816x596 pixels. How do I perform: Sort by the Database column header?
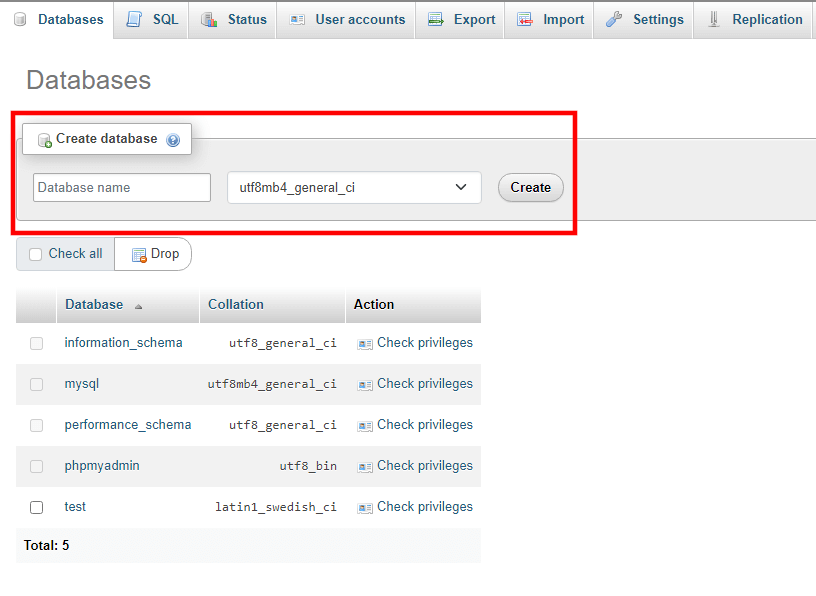pyautogui.click(x=94, y=305)
